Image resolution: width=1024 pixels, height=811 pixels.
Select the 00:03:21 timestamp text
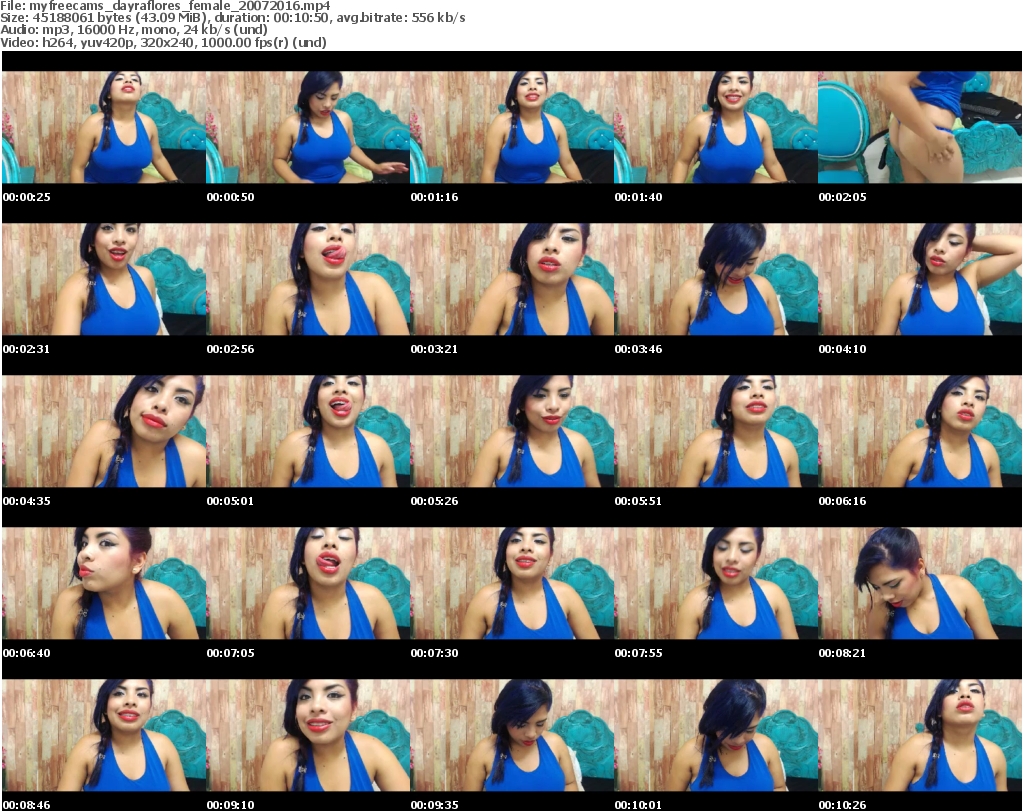pyautogui.click(x=434, y=349)
